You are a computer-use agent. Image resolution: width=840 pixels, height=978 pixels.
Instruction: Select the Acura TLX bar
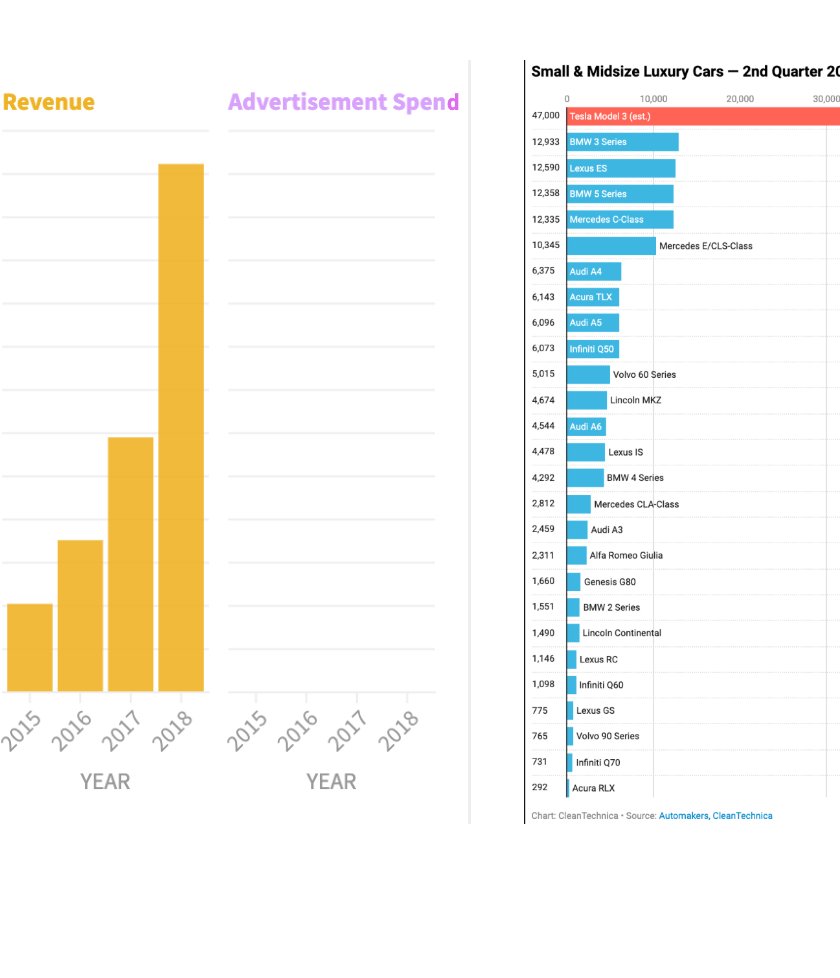592,297
